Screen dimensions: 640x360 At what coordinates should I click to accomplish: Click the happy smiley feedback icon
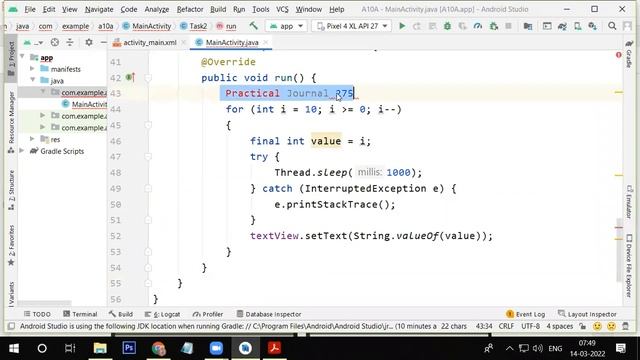pos(597,326)
